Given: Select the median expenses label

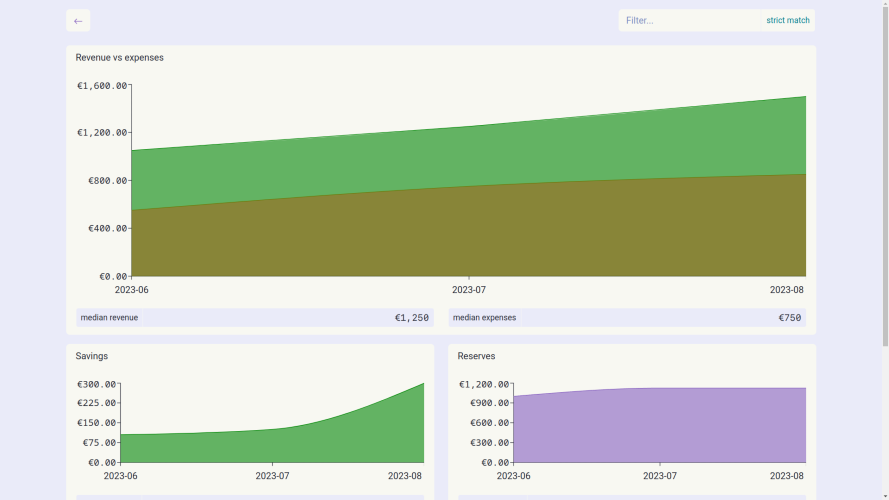Looking at the screenshot, I should [x=484, y=317].
